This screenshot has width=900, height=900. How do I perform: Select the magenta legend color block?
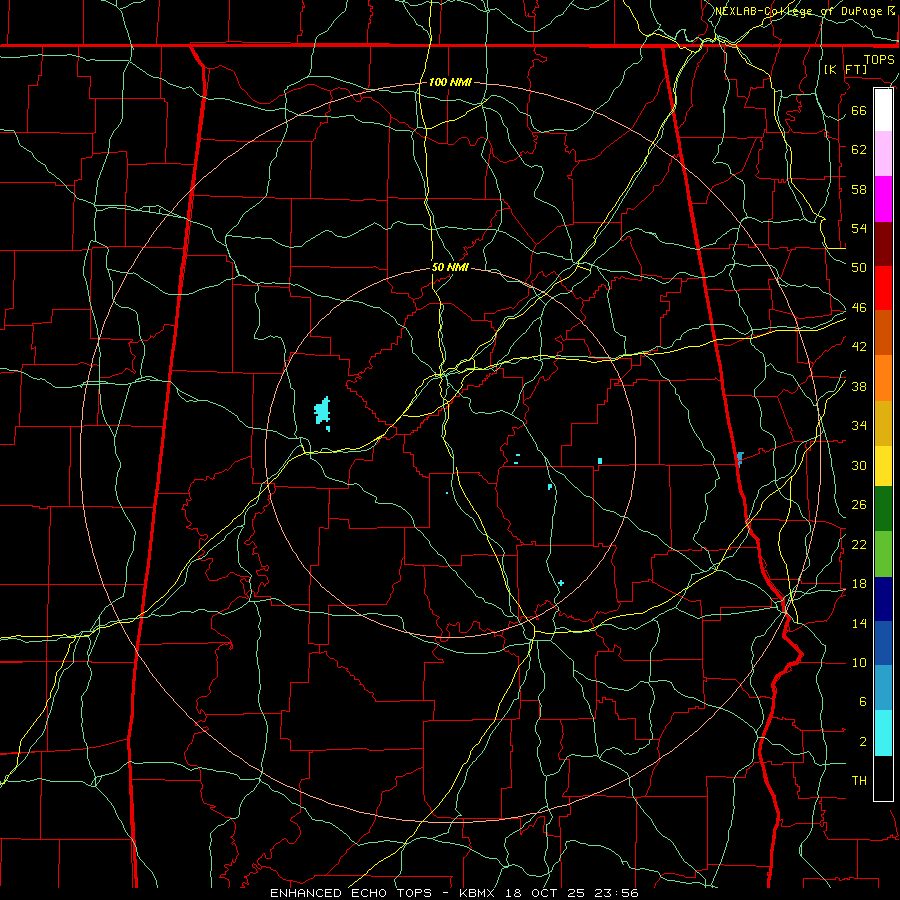[x=883, y=199]
